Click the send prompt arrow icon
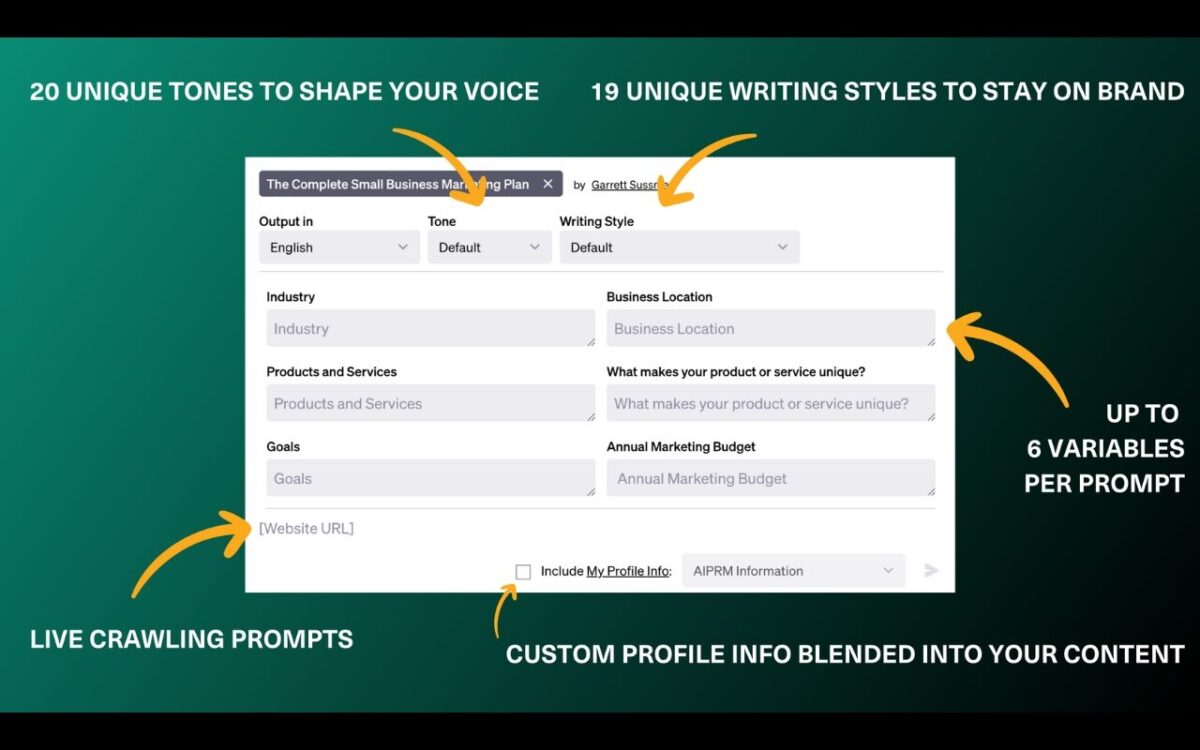The height and width of the screenshot is (750, 1200). pyautogui.click(x=931, y=570)
